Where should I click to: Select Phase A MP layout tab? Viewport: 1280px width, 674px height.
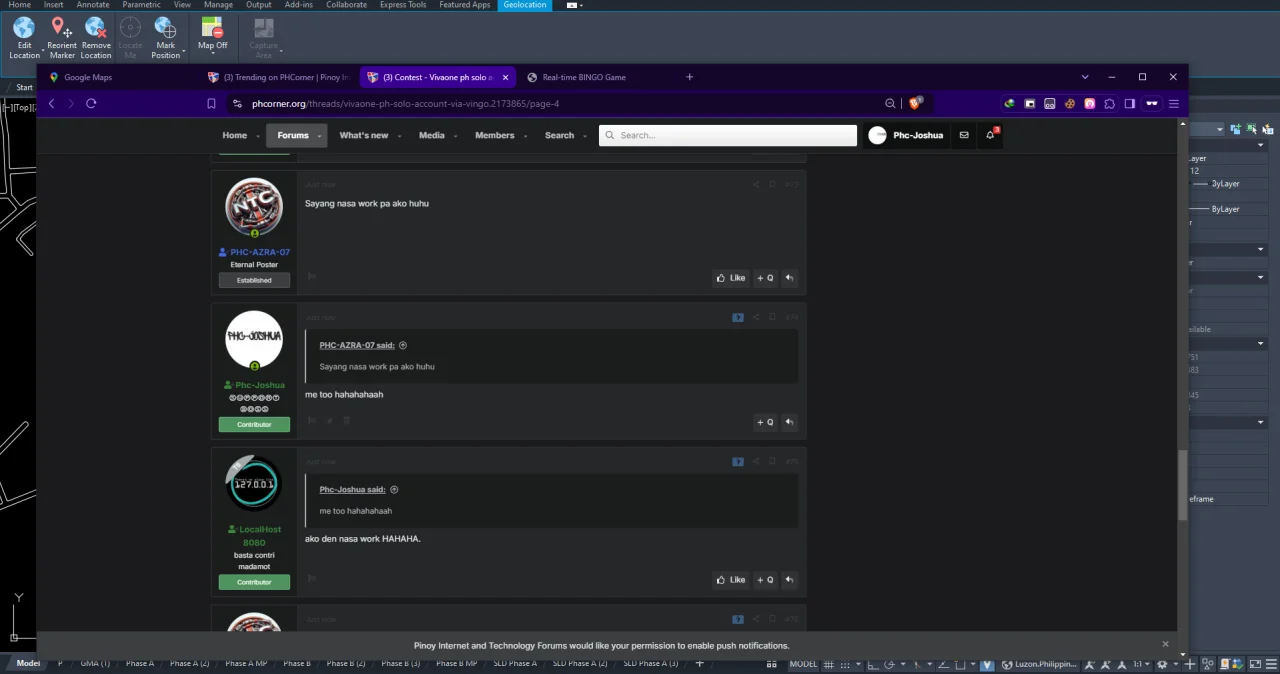(x=246, y=664)
